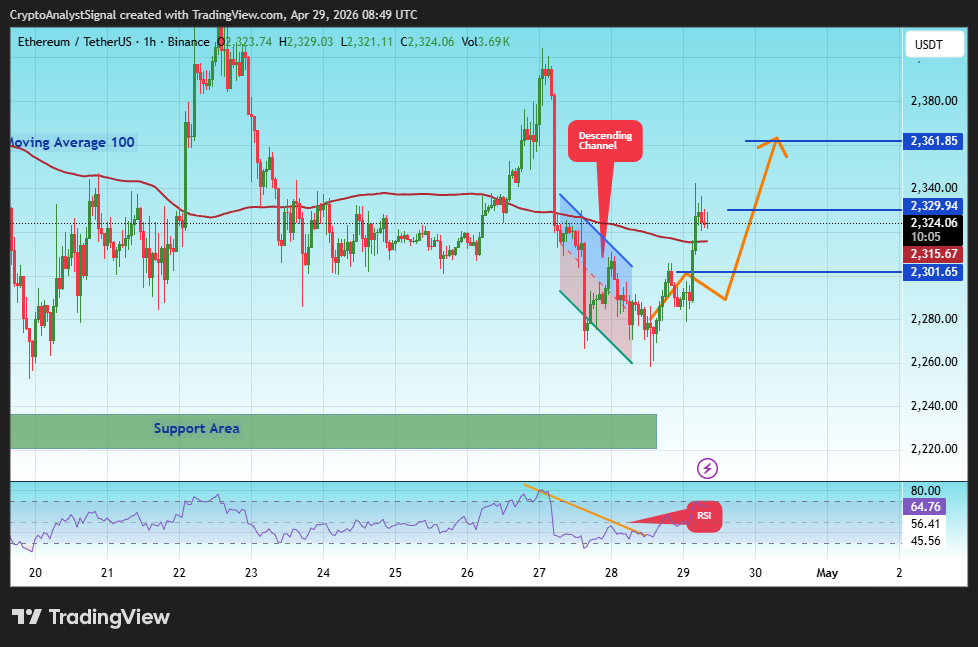Click the 2,380.00 price axis tick

[x=934, y=100]
